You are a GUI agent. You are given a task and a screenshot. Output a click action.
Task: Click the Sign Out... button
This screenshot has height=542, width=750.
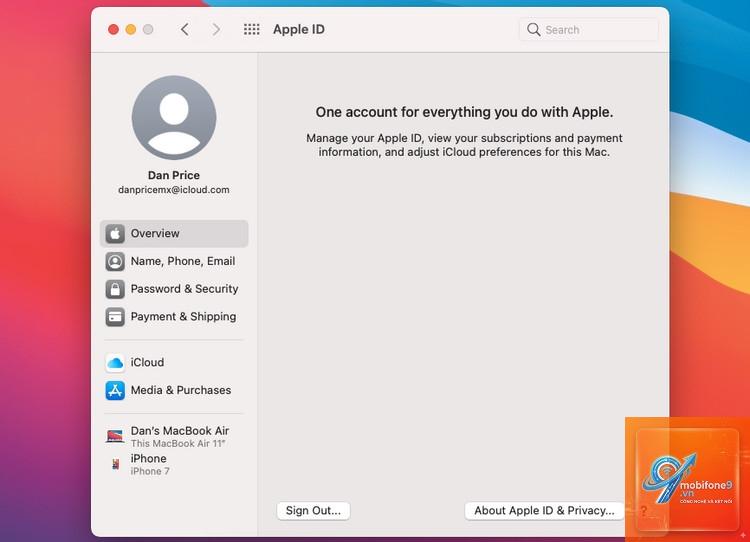(x=313, y=510)
